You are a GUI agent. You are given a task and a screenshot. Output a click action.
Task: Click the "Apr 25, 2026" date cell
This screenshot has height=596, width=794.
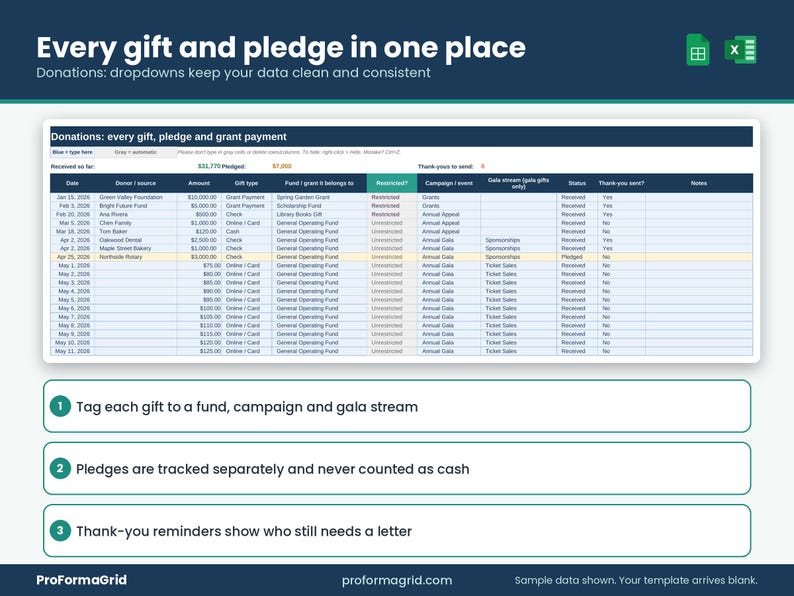tap(73, 257)
